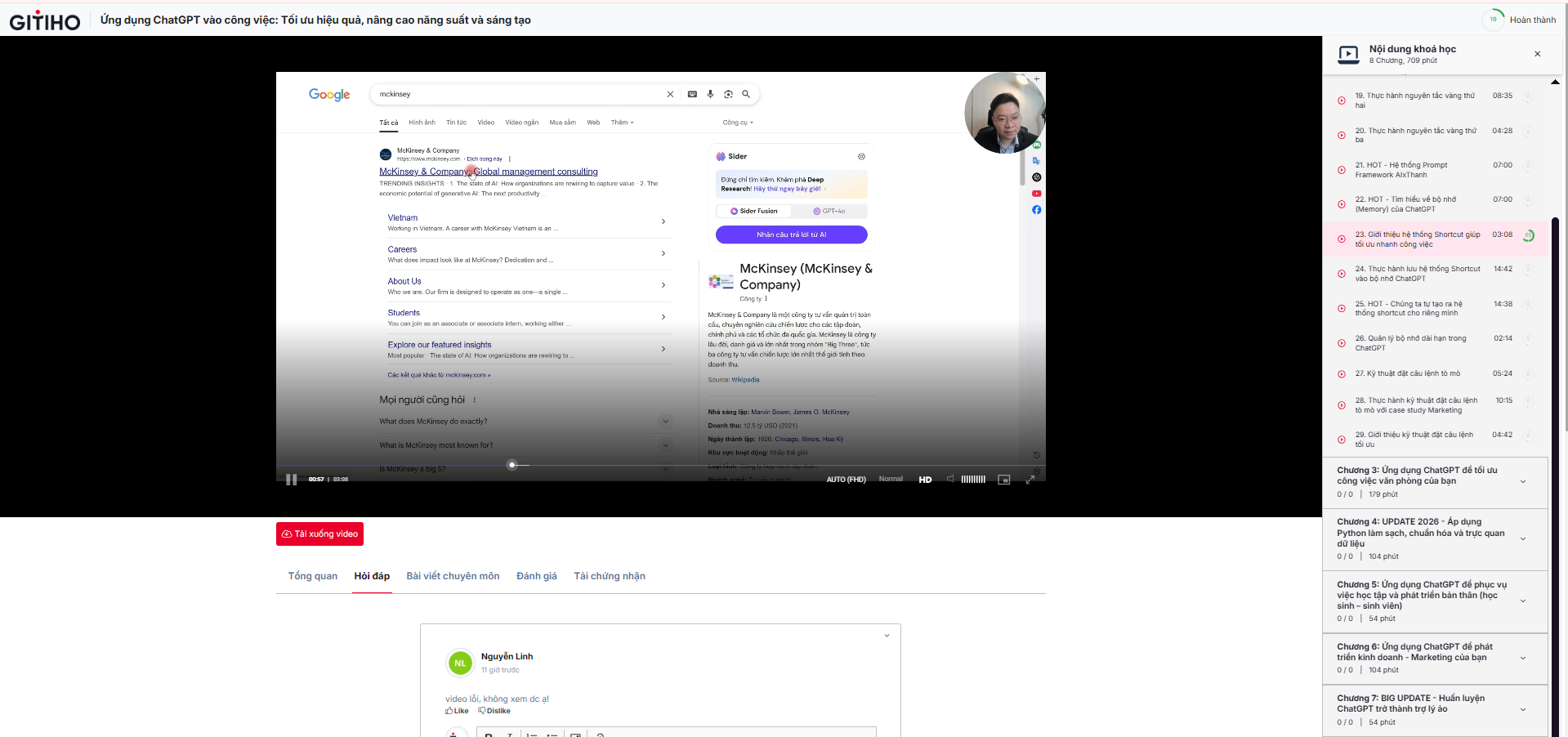
Task: Expand Chương 3 in course contents
Action: [x=1523, y=481]
